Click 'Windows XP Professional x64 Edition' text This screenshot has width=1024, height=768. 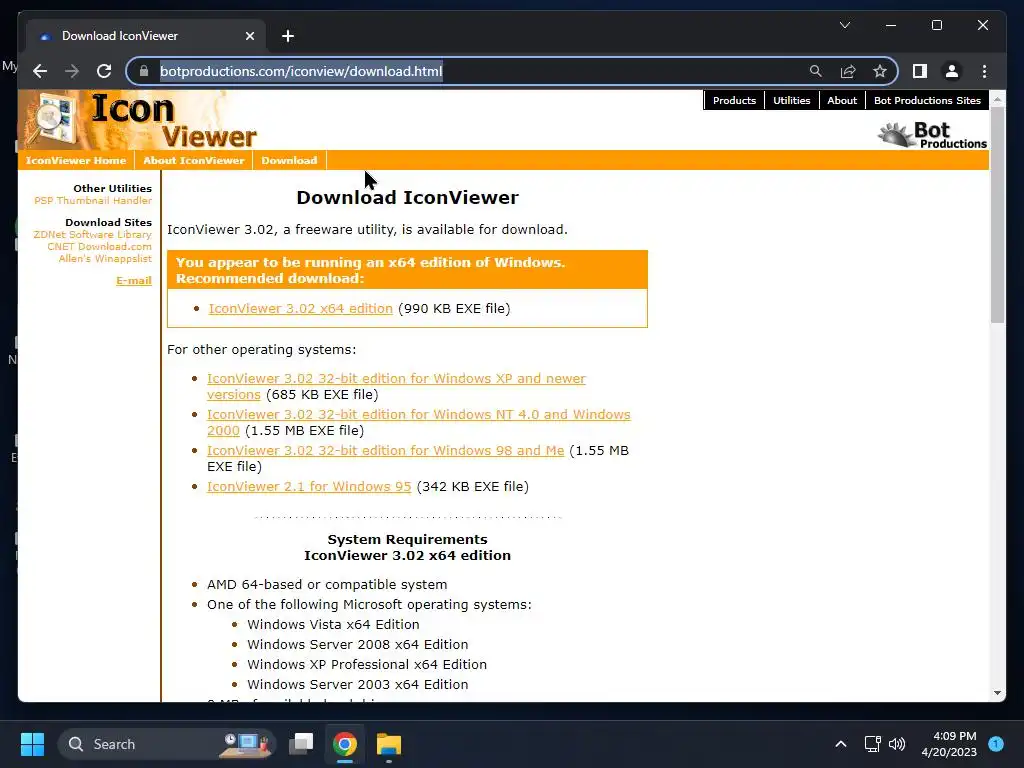(367, 665)
